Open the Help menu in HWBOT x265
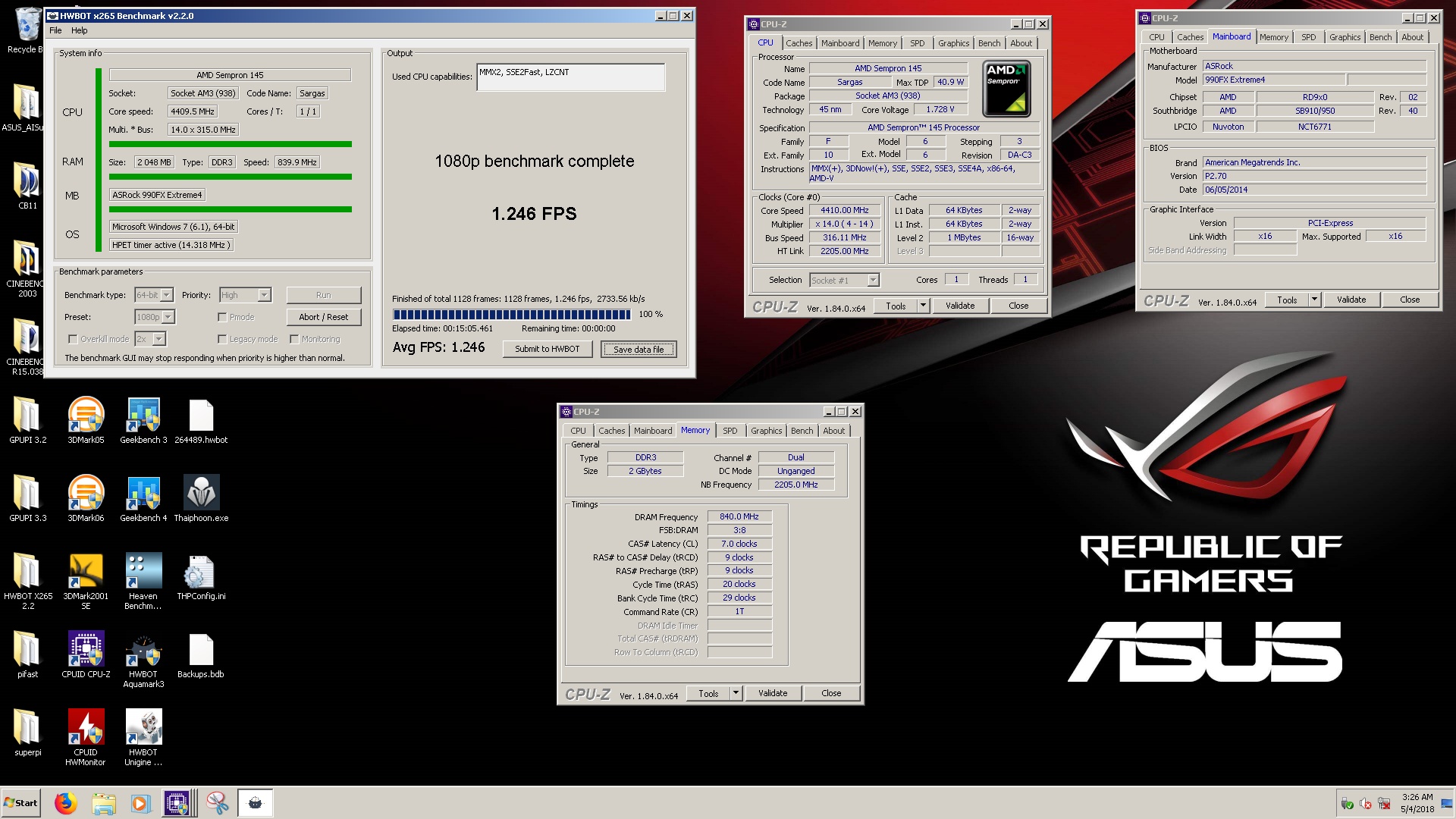Viewport: 1456px width, 819px height. click(x=80, y=30)
